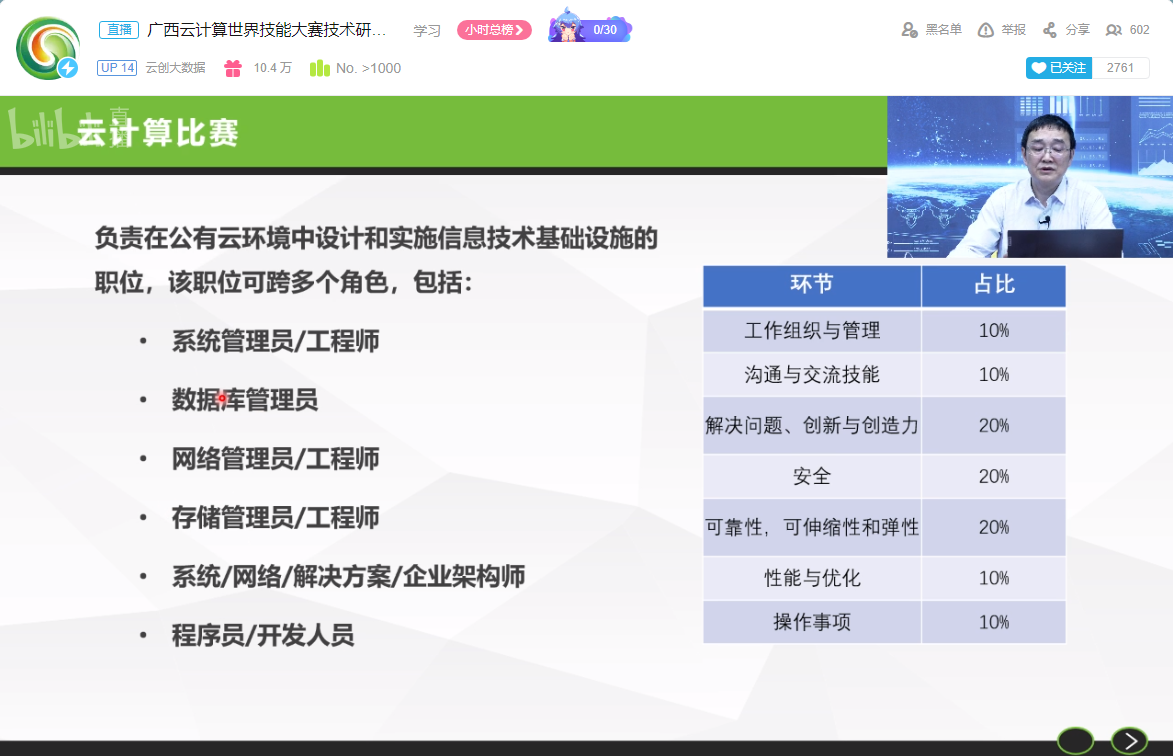The height and width of the screenshot is (756, 1173).
Task: Click the viewers icon showing 602
Action: point(1114,30)
